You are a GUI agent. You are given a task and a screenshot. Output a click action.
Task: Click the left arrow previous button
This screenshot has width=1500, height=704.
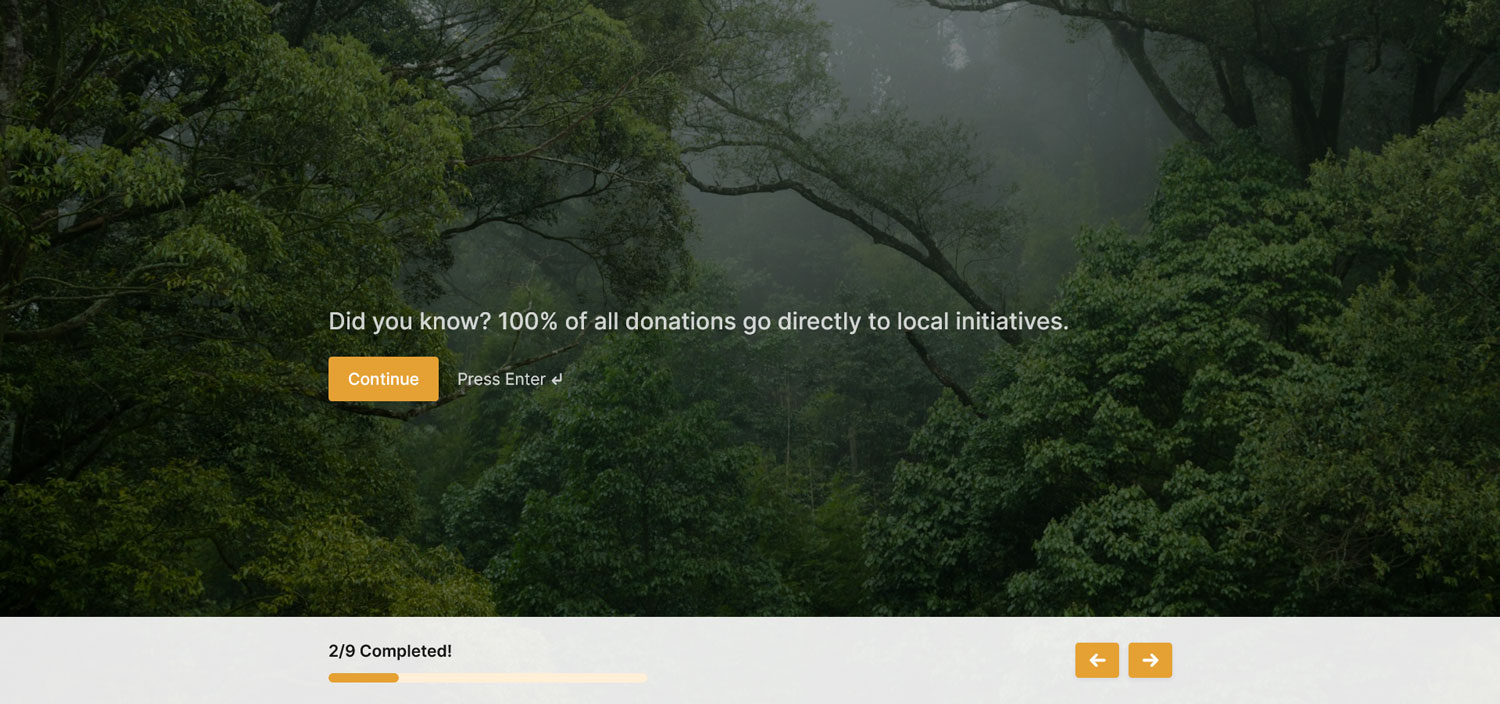coord(1097,660)
